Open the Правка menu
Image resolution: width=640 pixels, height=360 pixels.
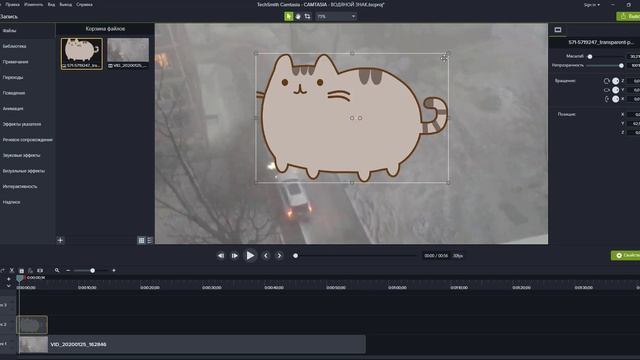13,4
